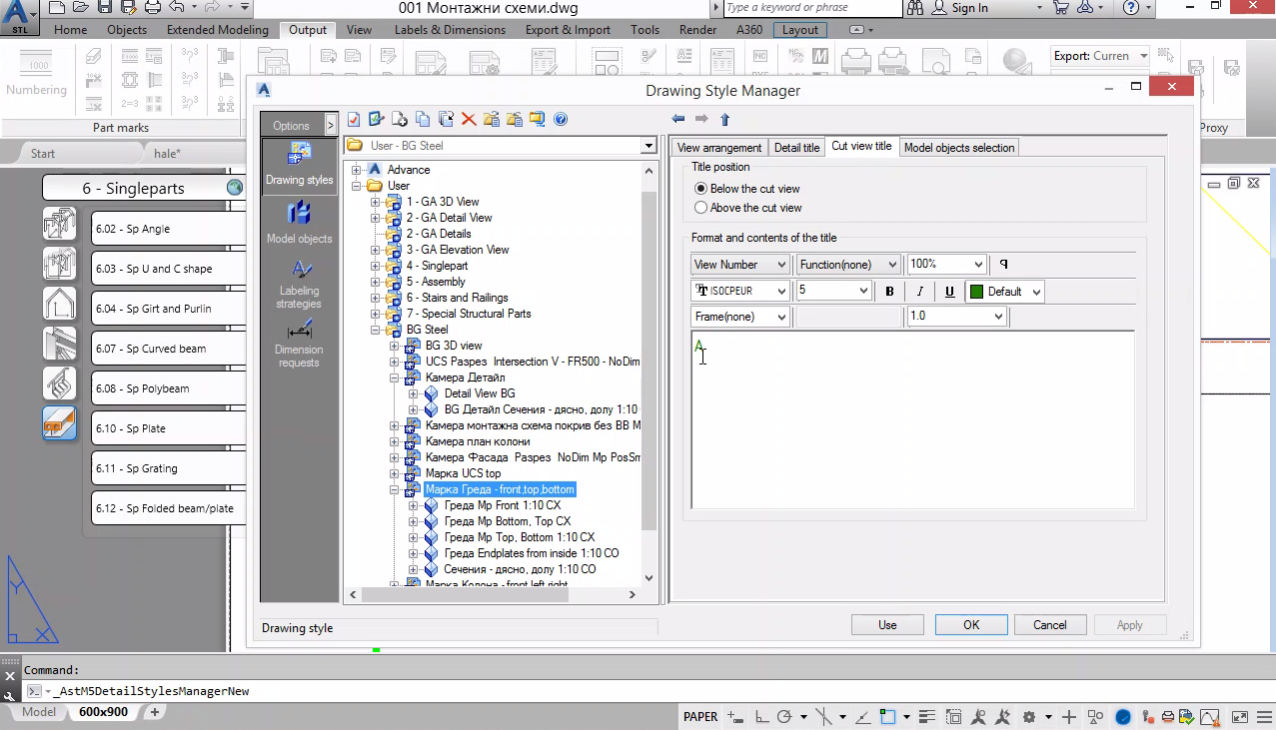The height and width of the screenshot is (730, 1276).
Task: Select Греда Mp Front 1:10 CX tree item
Action: (x=502, y=506)
